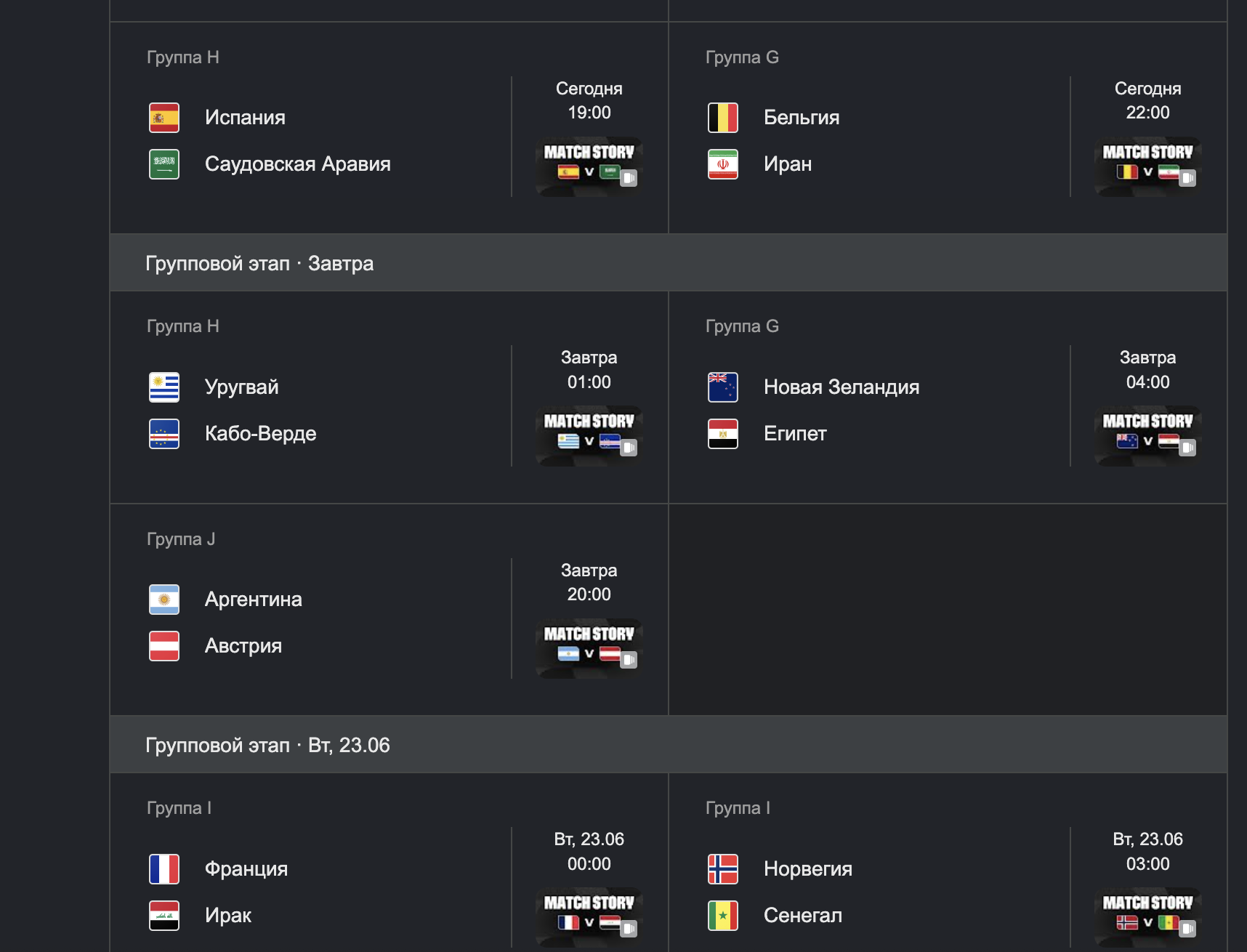This screenshot has height=952, width=1247.
Task: Open Match Story for New Zealand v Egypt
Action: tap(1148, 436)
